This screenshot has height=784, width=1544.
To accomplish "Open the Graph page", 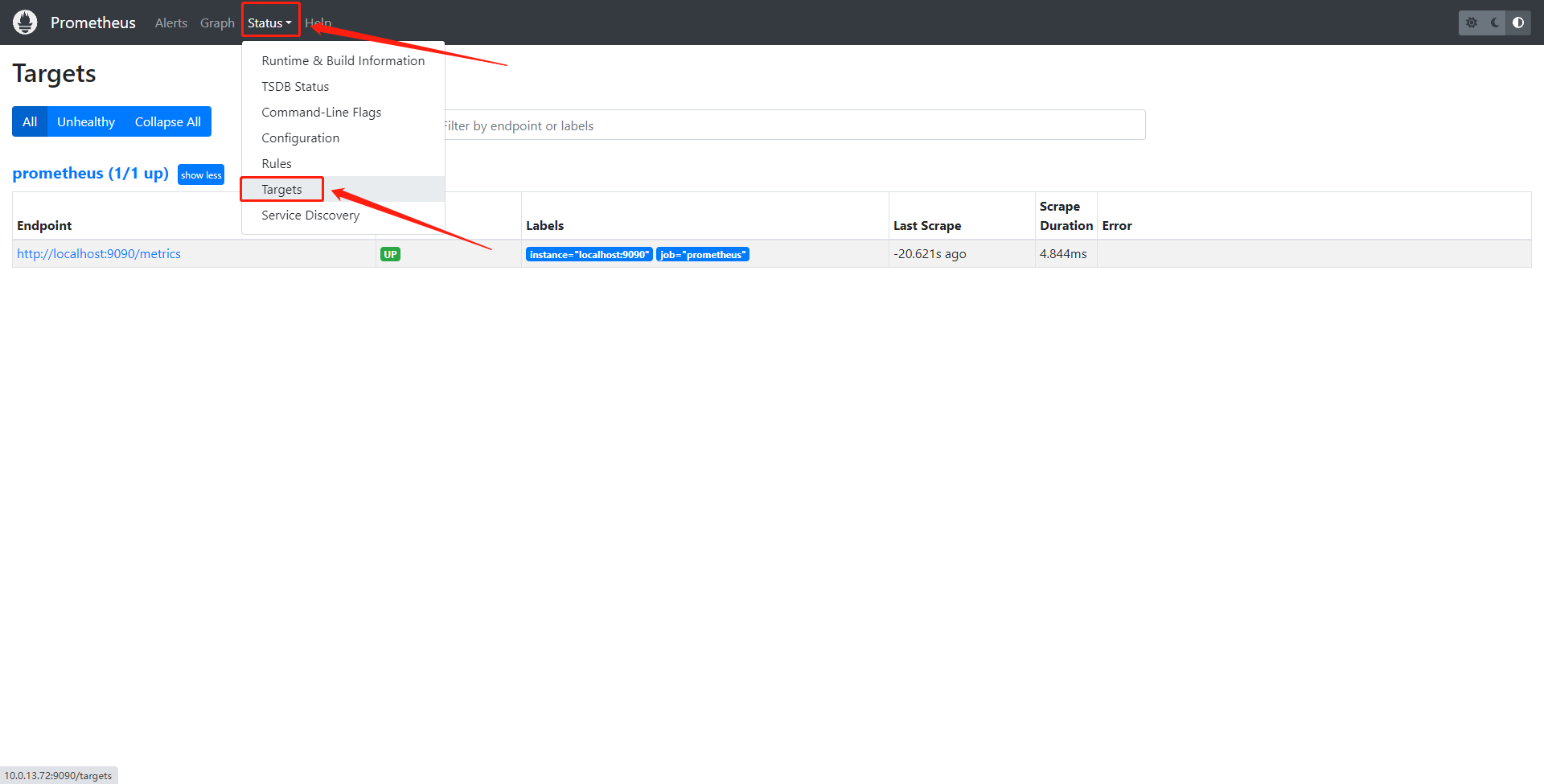I will coord(217,23).
